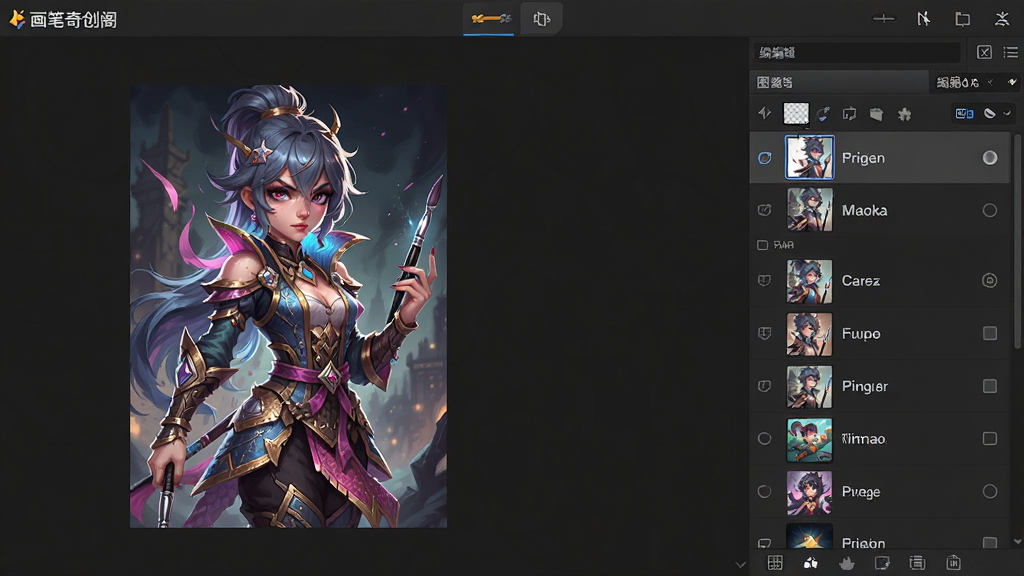Click the puzzle piece icon in layer toolbar
This screenshot has width=1024, height=576.
click(x=904, y=114)
